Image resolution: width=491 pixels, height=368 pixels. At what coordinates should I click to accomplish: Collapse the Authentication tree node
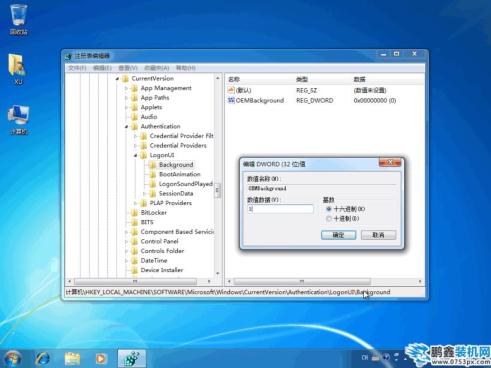click(x=127, y=127)
